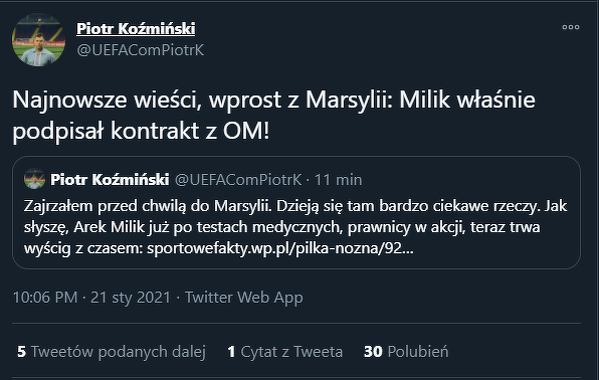Click the likes count number 30
This screenshot has width=599, height=380.
(x=373, y=352)
